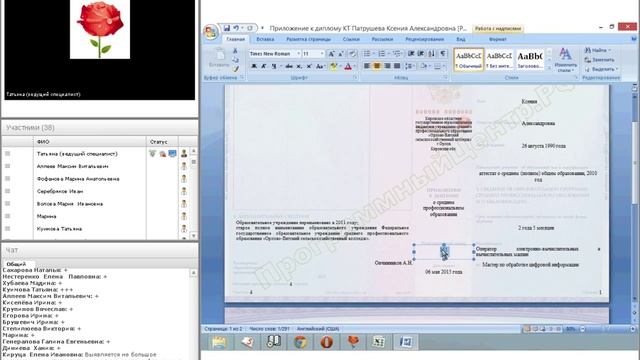The height and width of the screenshot is (360, 640).
Task: Increase font size with grow font icon
Action: [x=331, y=53]
